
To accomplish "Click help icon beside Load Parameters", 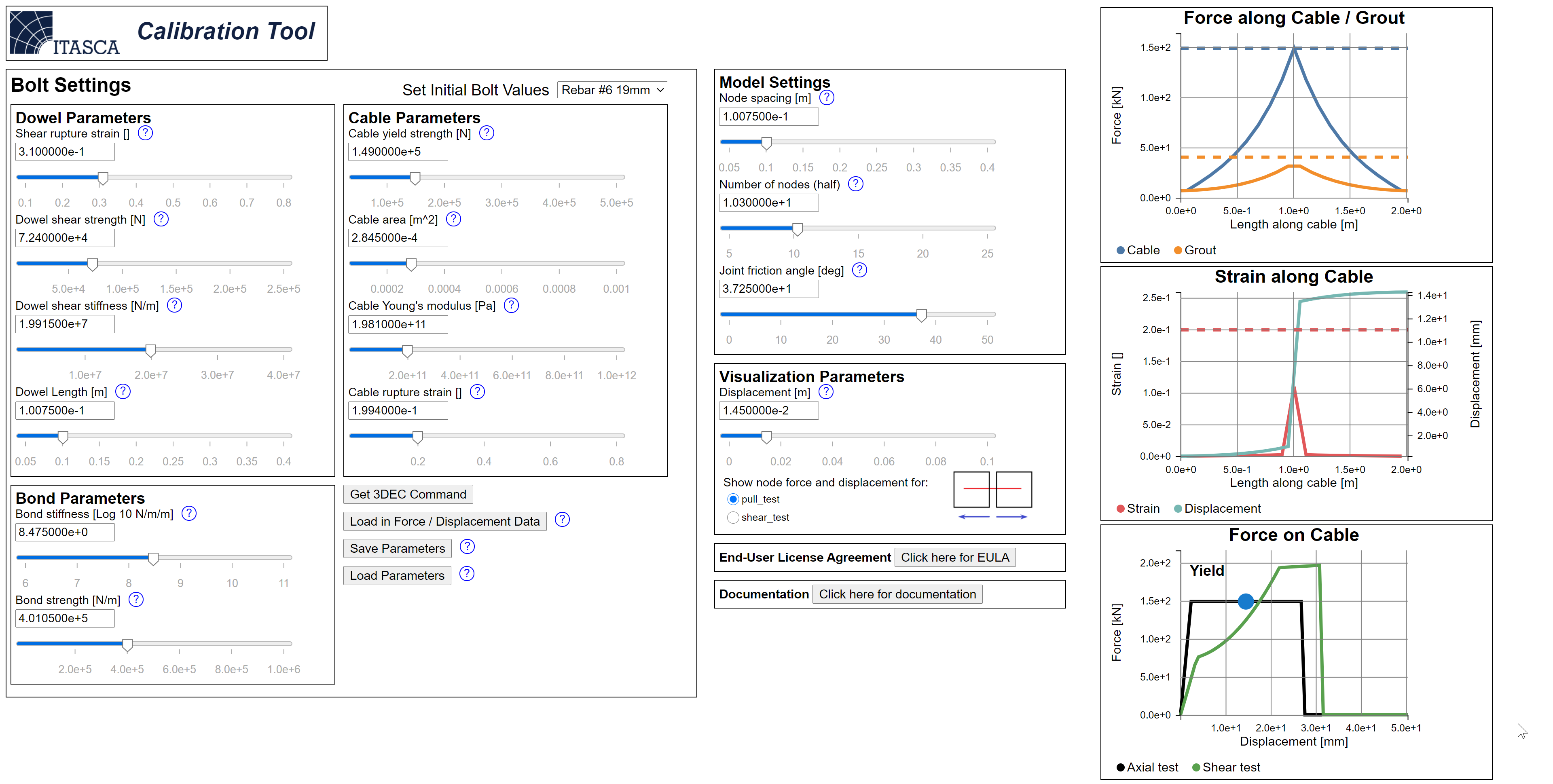I will pos(467,574).
